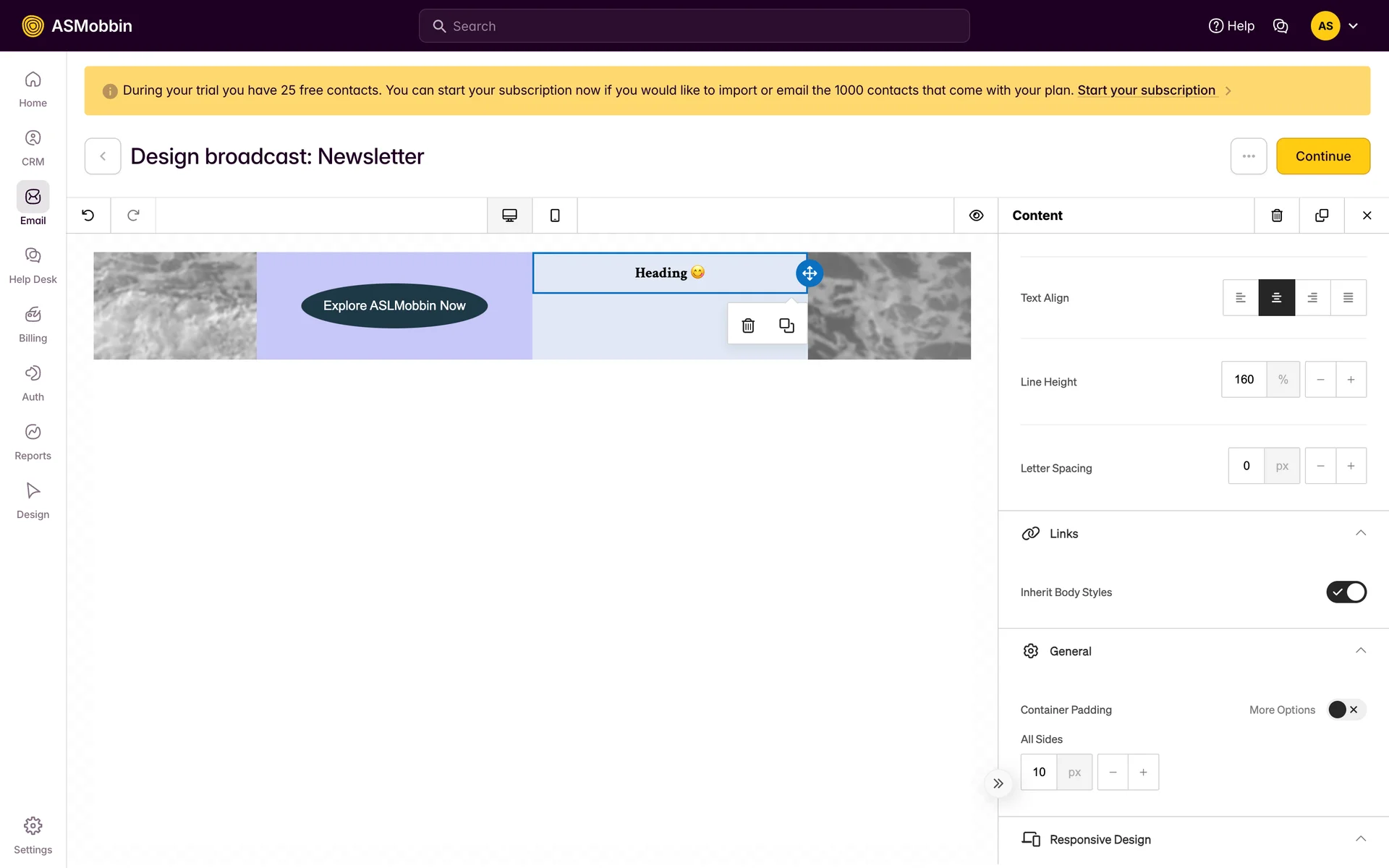Viewport: 1389px width, 868px height.
Task: Open the AS account dropdown arrow
Action: click(x=1354, y=26)
